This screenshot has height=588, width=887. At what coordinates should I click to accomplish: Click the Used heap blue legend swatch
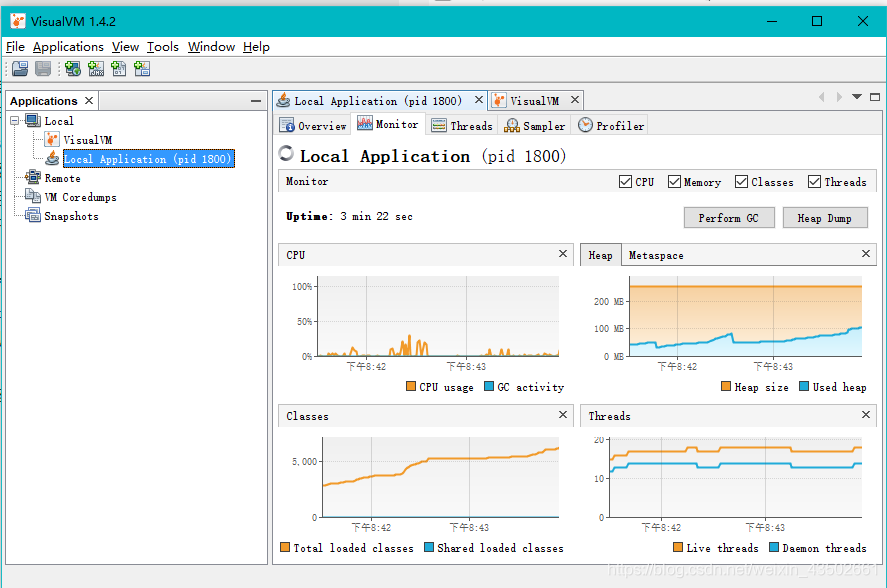point(804,386)
